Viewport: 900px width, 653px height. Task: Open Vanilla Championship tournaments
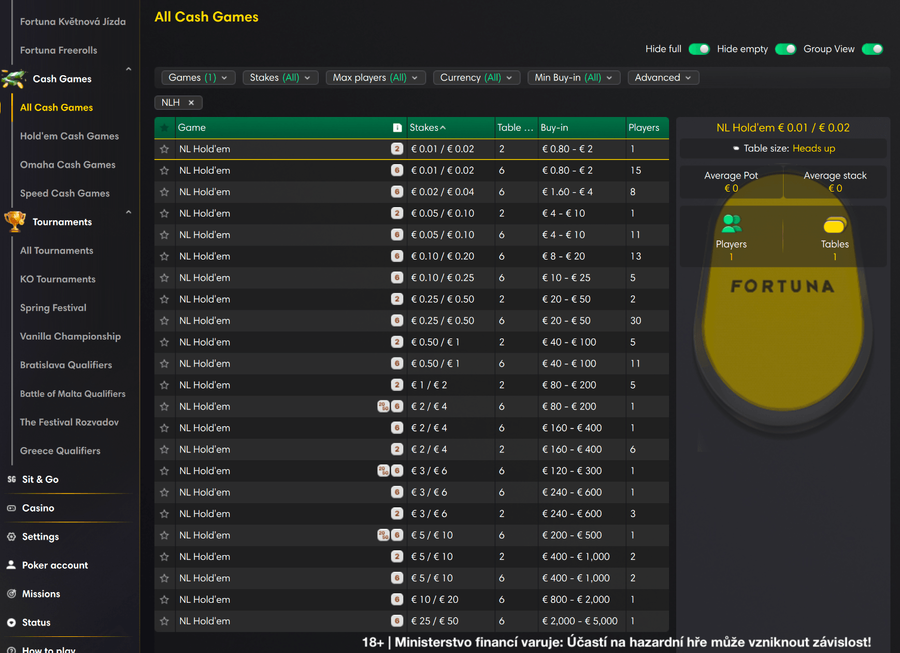[x=71, y=336]
